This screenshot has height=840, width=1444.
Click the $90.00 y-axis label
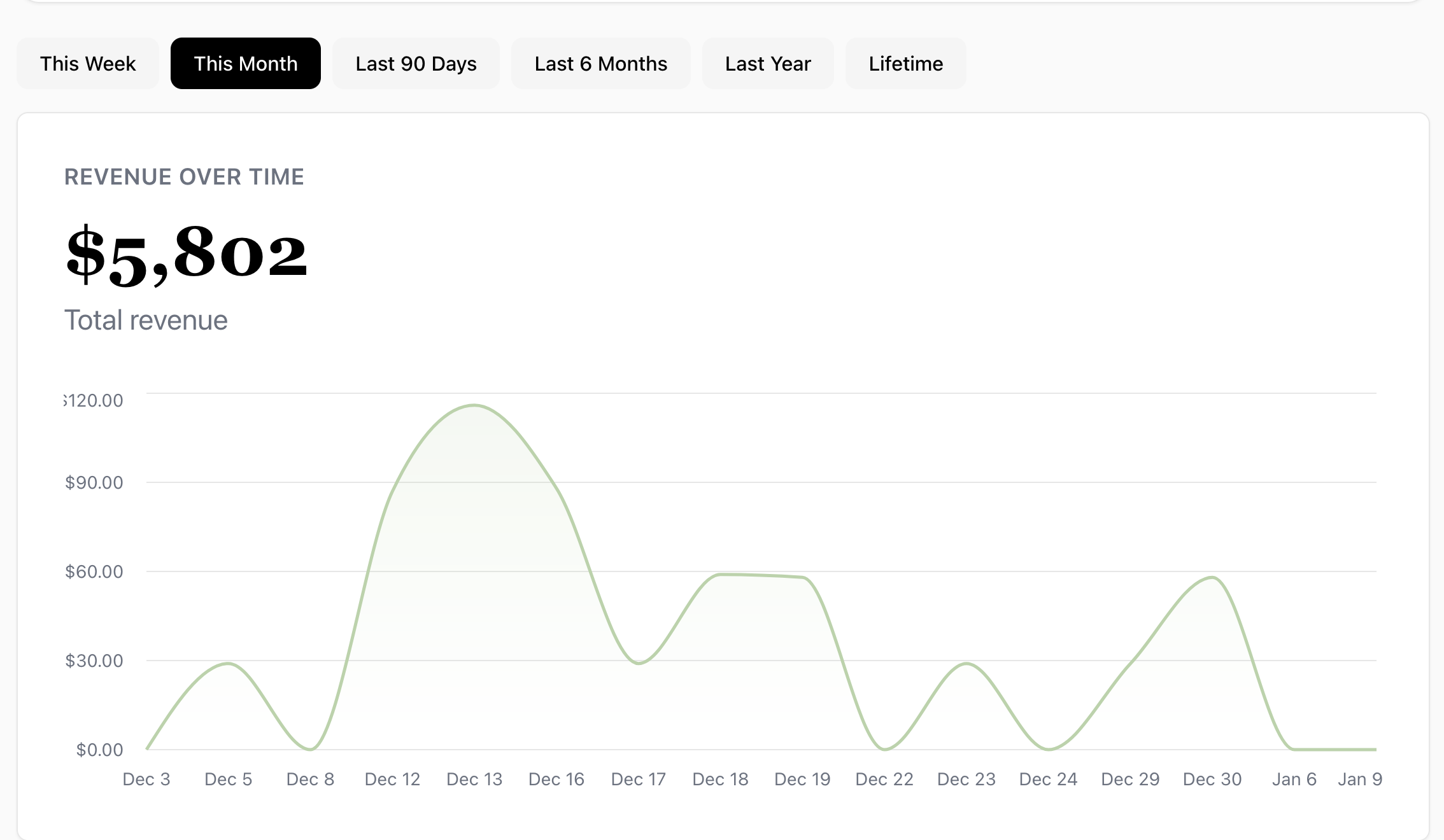click(x=94, y=482)
